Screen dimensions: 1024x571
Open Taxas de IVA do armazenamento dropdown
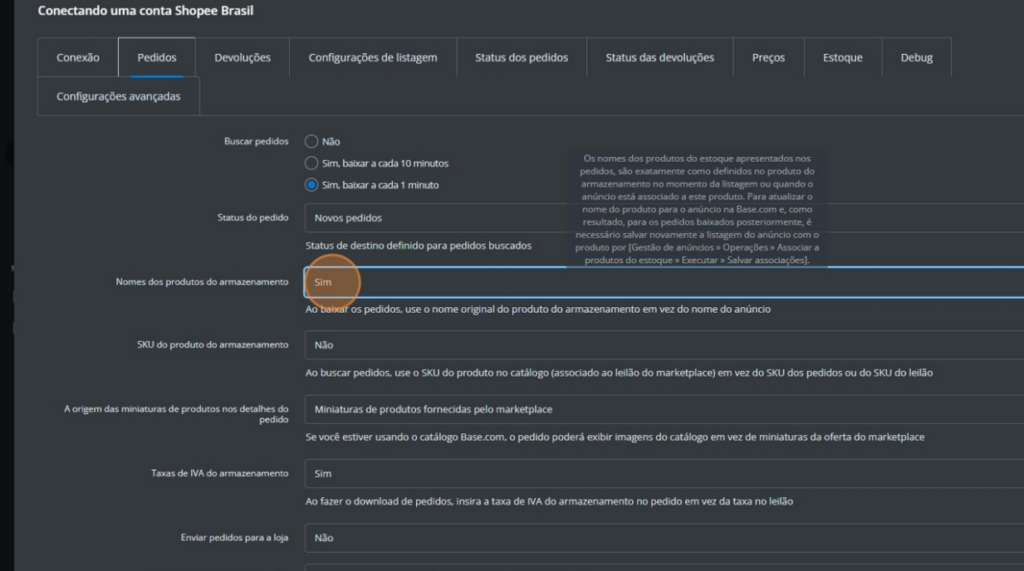tap(660, 473)
